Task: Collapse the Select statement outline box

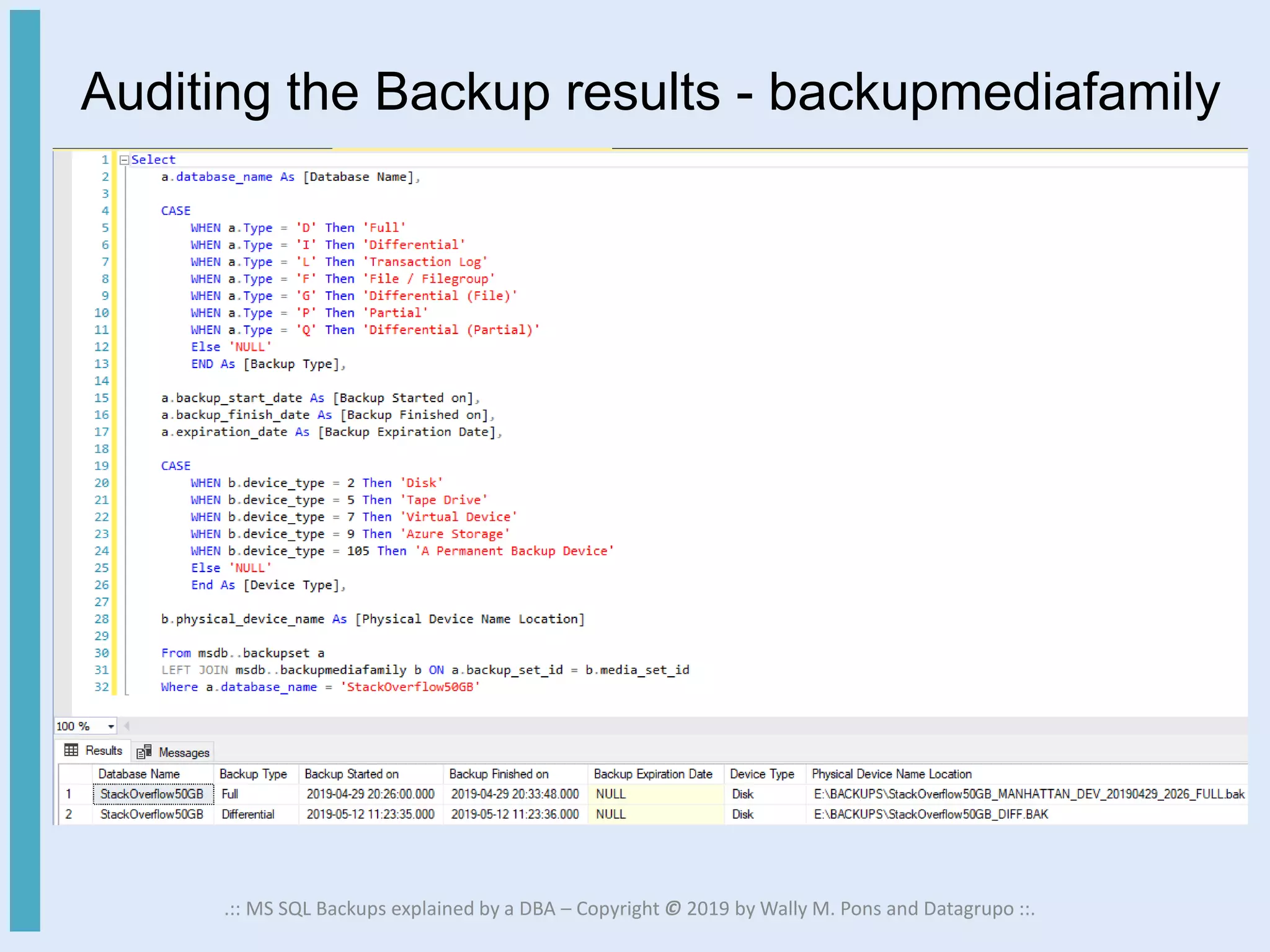Action: [x=124, y=160]
